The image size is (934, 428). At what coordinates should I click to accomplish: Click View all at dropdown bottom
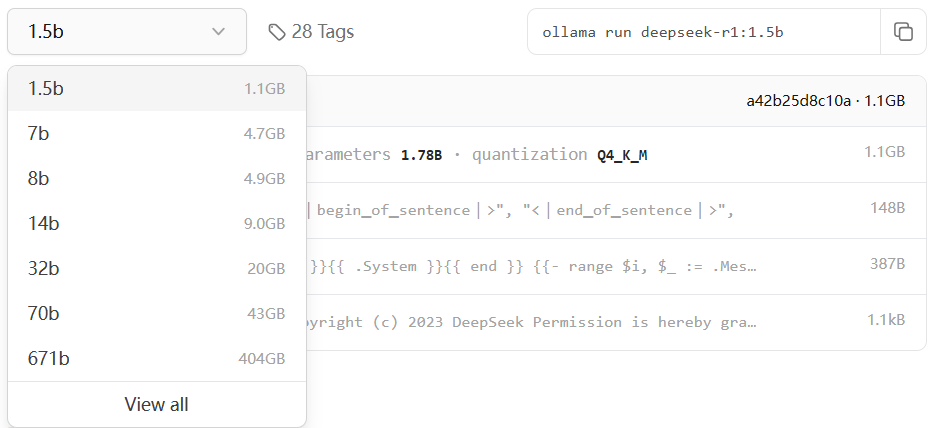click(156, 404)
